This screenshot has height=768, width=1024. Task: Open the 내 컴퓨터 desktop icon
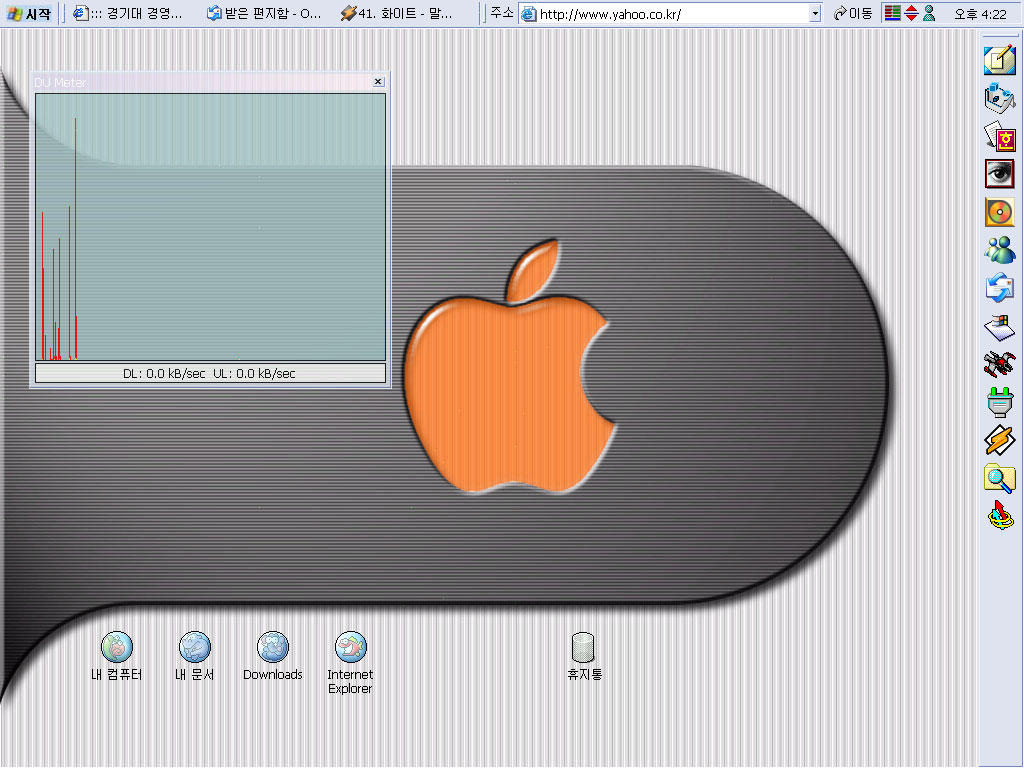point(117,648)
